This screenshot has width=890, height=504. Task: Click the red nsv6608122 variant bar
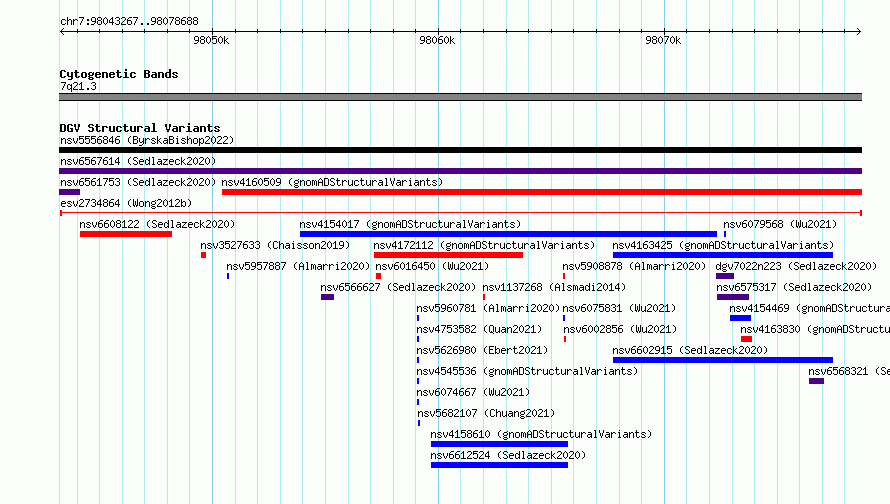tap(126, 234)
